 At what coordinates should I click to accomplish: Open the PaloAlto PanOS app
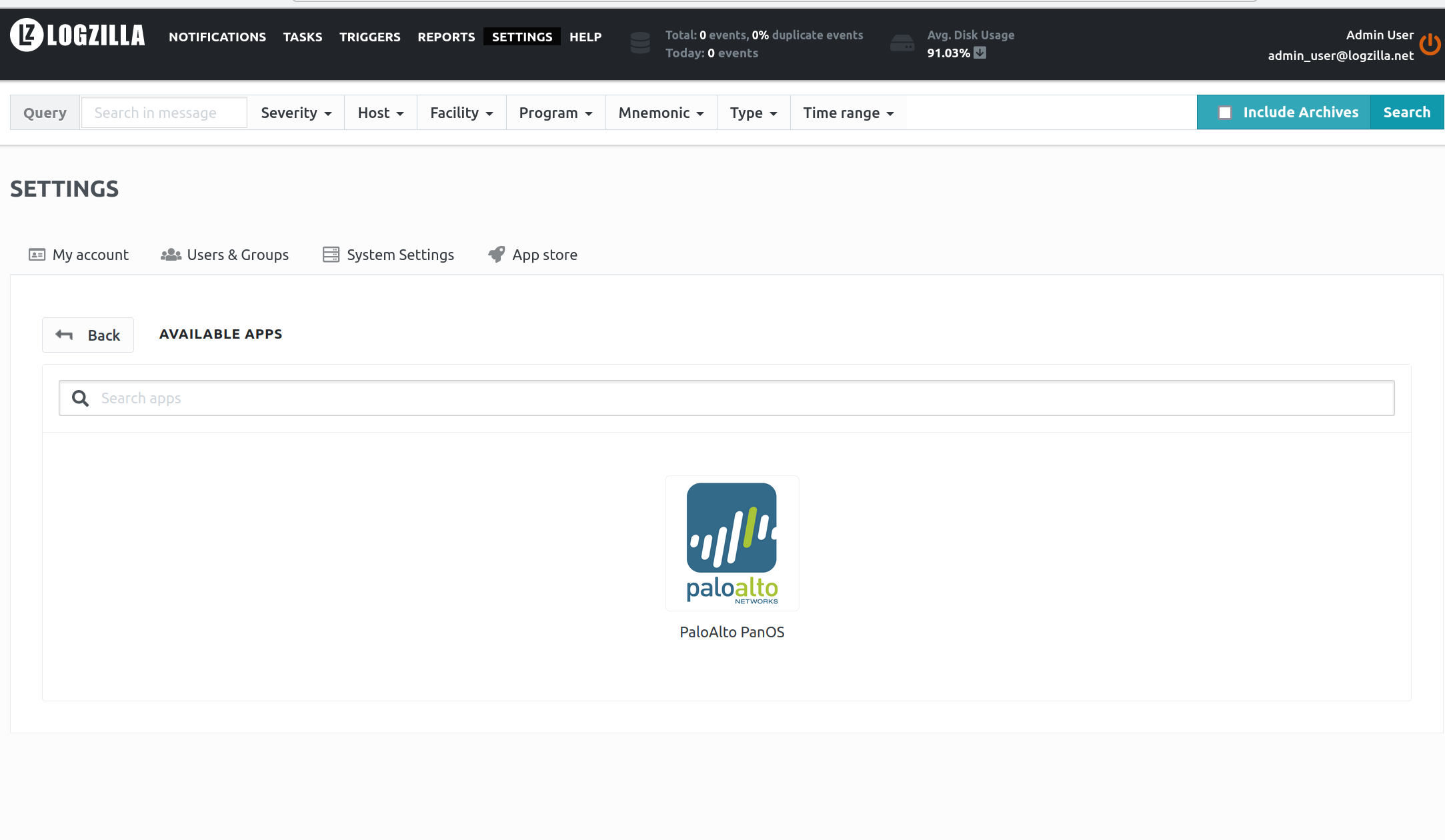[x=732, y=543]
